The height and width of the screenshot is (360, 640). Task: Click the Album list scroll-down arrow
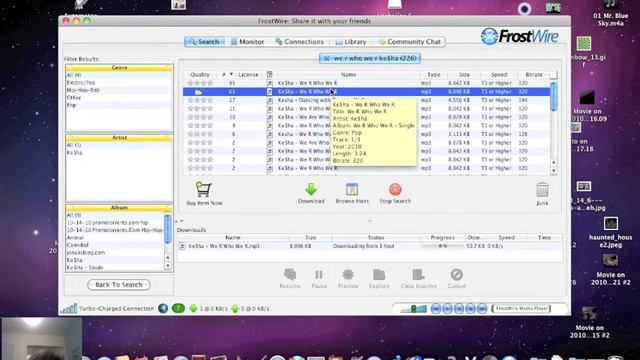pos(168,266)
